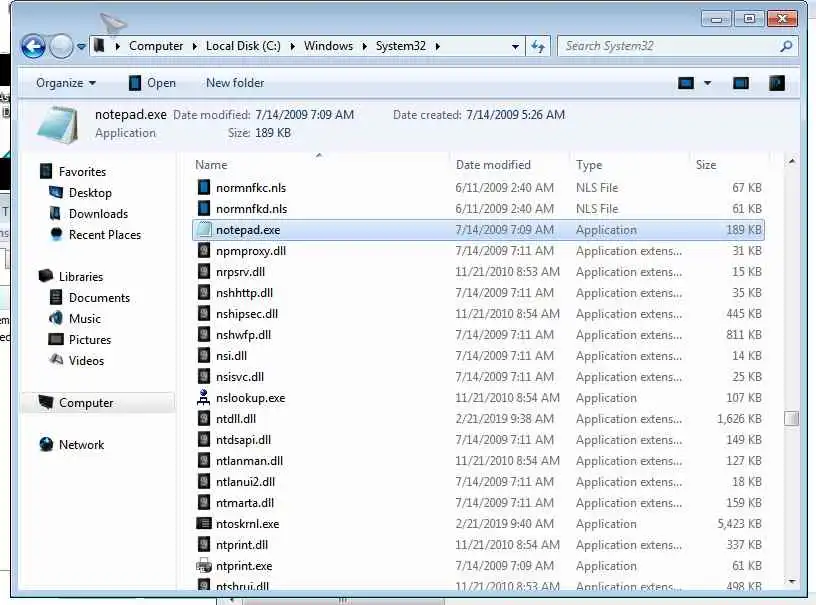Open the recent pages dropdown arrow
This screenshot has width=816, height=605.
[81, 47]
